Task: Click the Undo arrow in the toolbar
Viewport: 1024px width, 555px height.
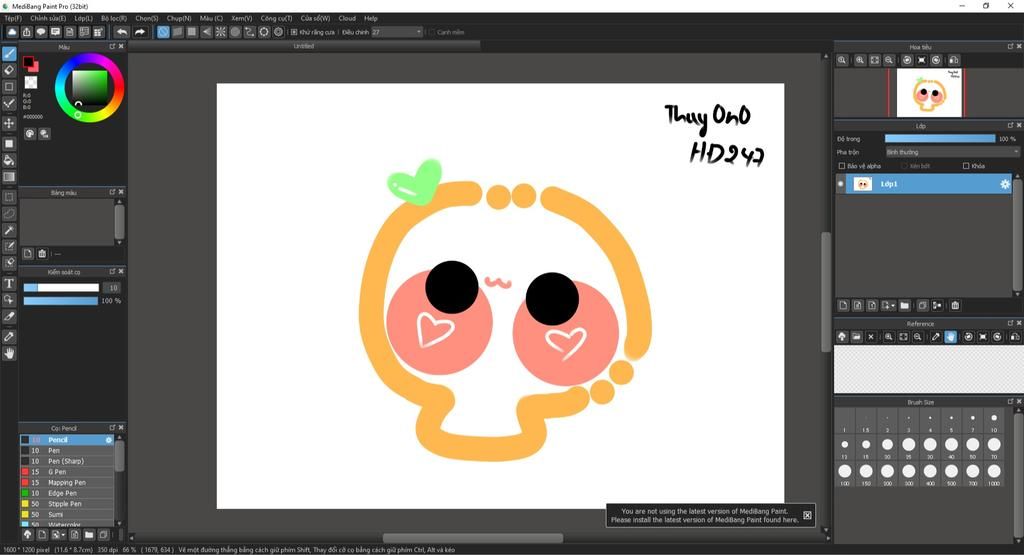Action: pyautogui.click(x=121, y=31)
